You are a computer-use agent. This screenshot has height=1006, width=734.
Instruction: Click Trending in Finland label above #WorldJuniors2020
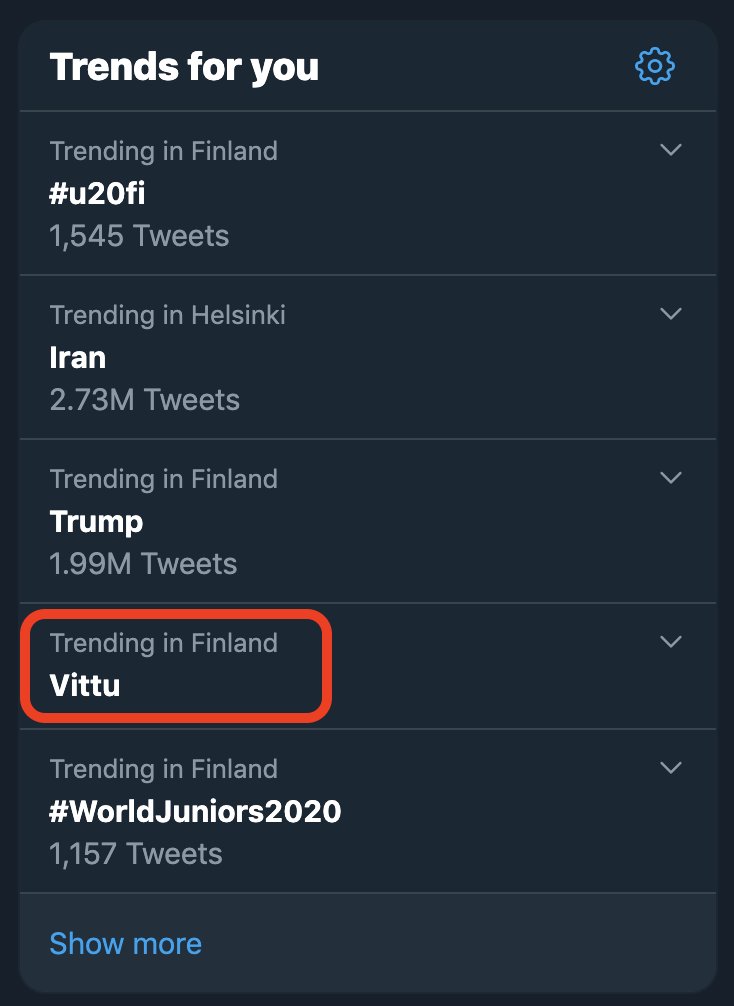pyautogui.click(x=164, y=769)
